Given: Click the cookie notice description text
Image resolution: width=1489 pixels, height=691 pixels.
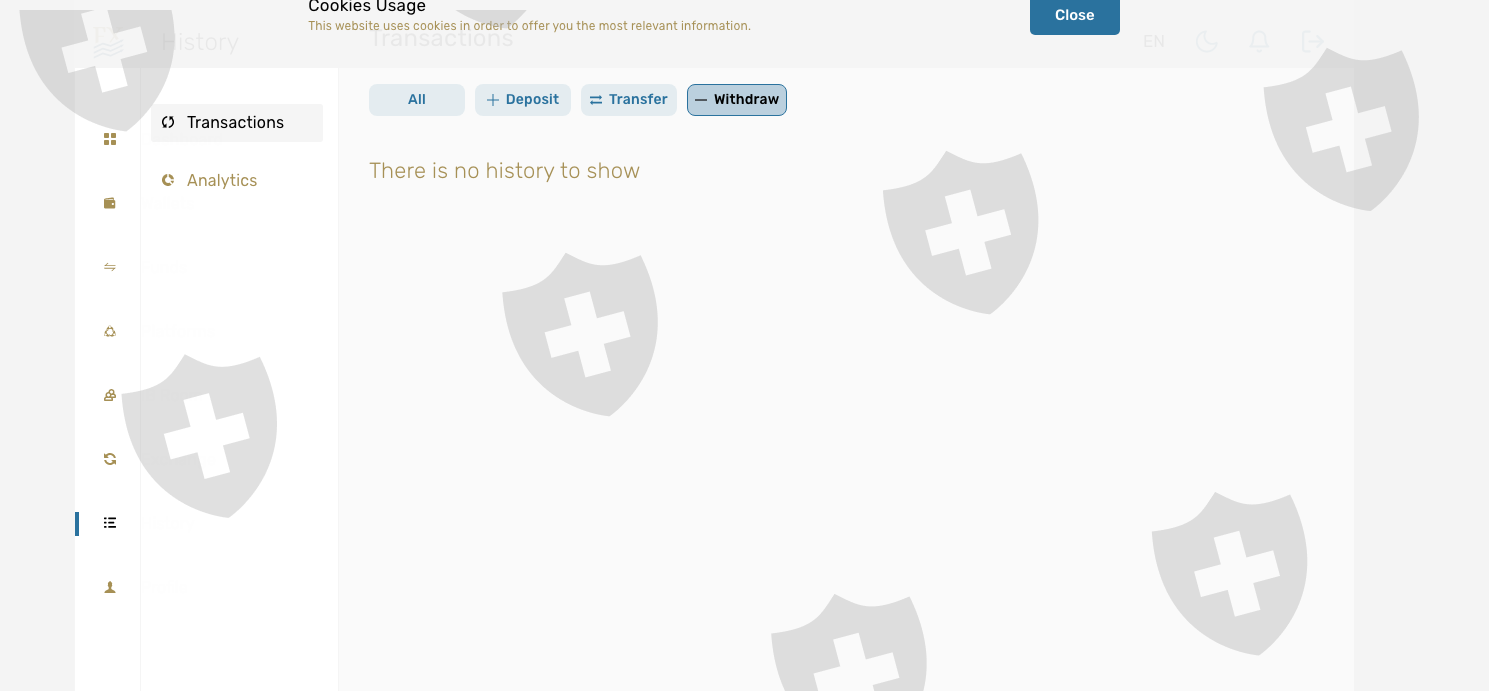Looking at the screenshot, I should point(529,26).
